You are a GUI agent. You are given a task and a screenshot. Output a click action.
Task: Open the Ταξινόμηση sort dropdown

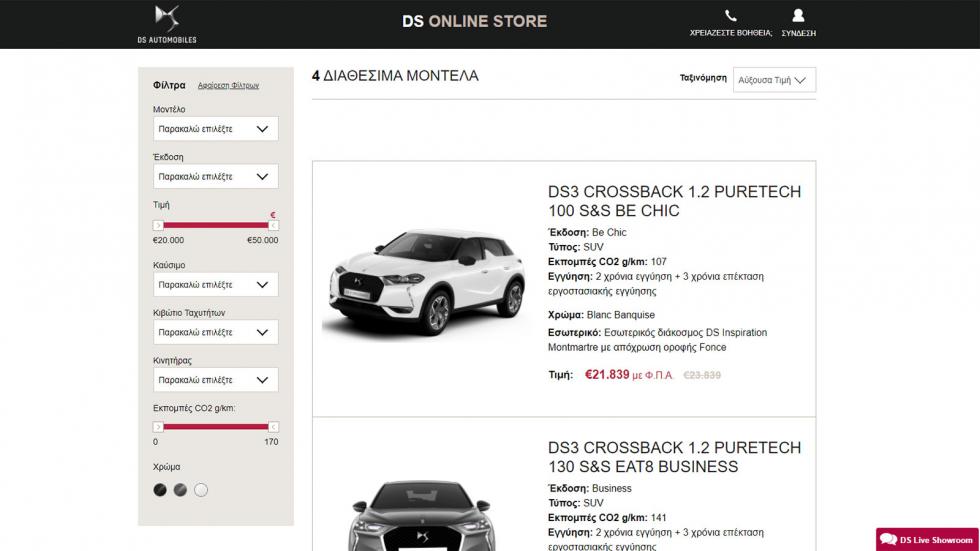point(774,80)
